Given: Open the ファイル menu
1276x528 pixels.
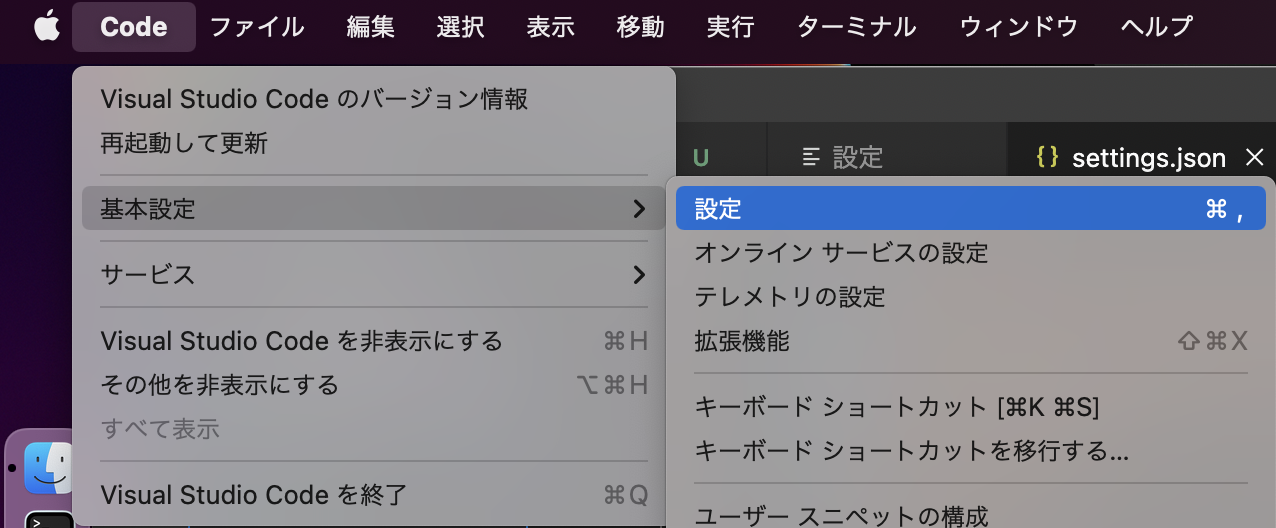Looking at the screenshot, I should [x=257, y=27].
